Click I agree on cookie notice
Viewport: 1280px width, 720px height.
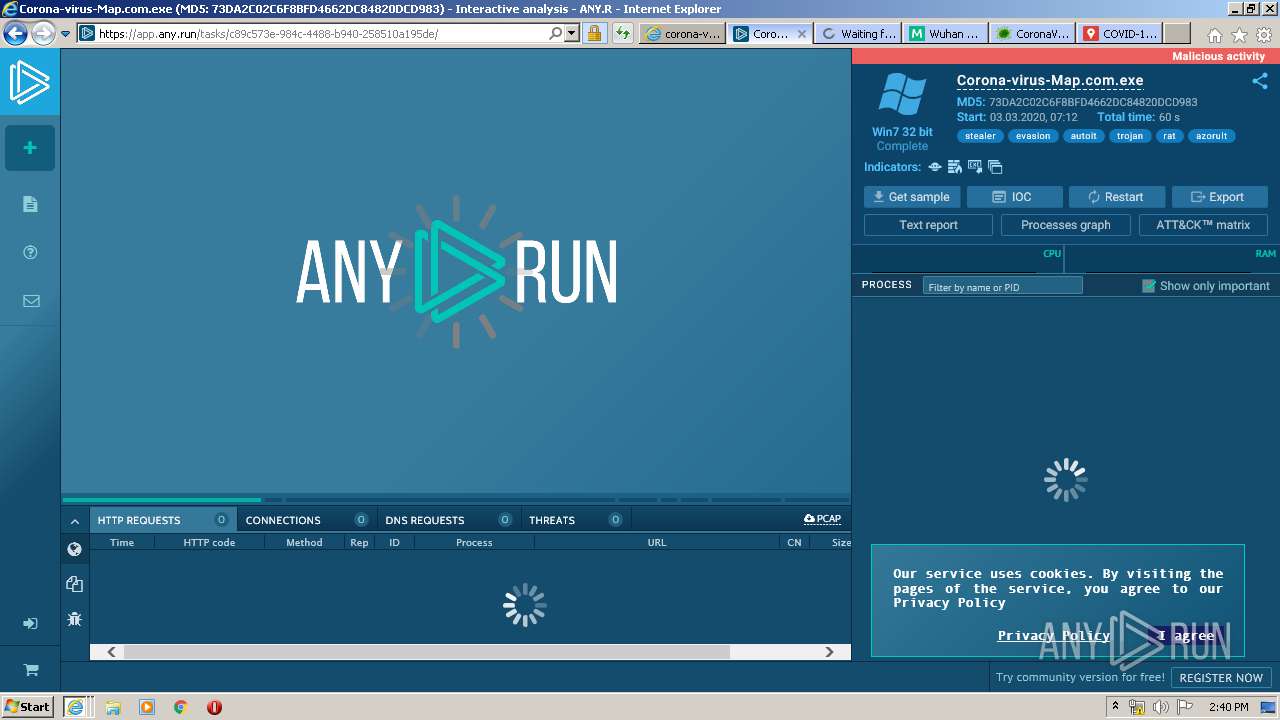(1186, 635)
